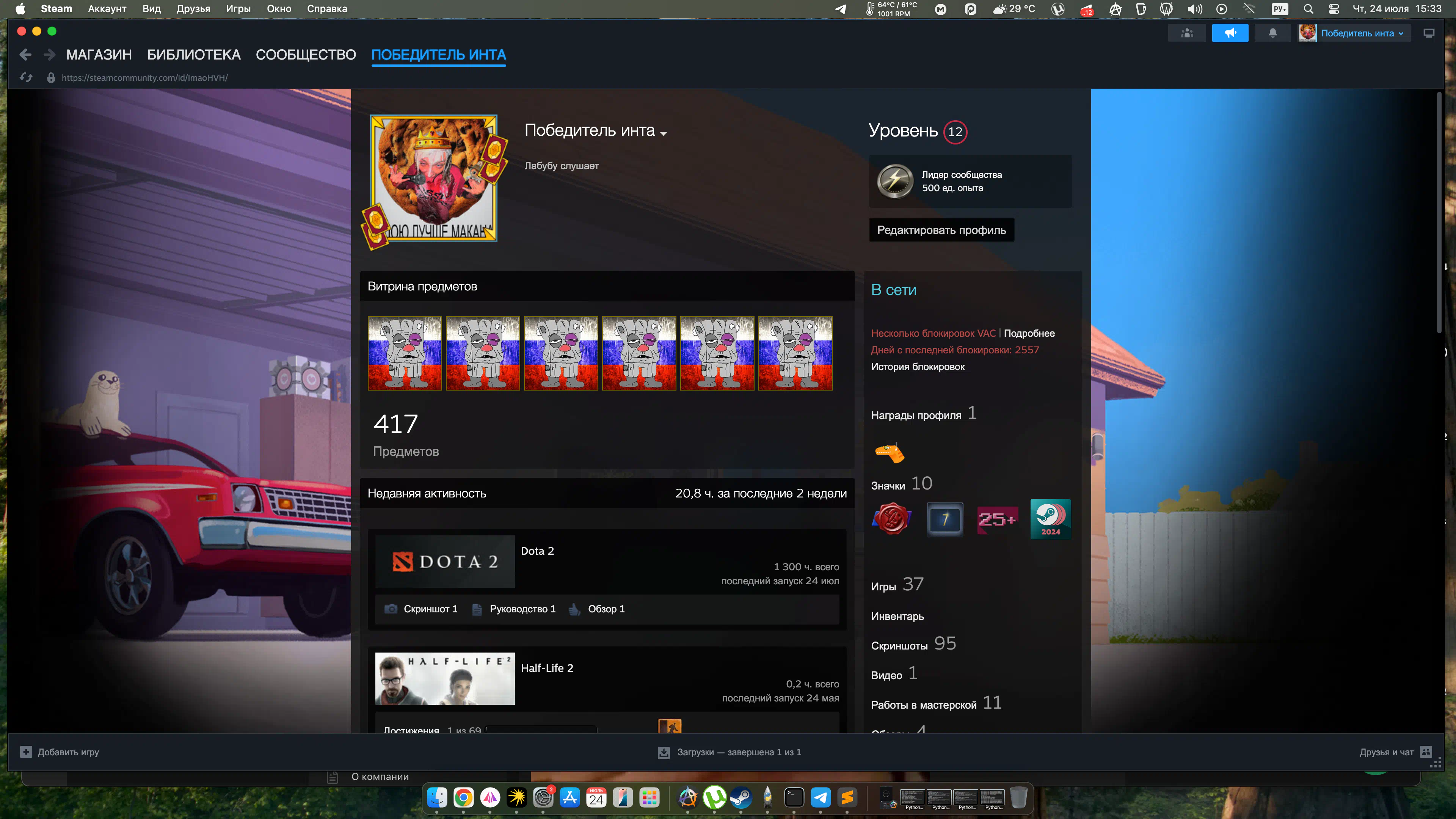Viewport: 1456px width, 819px height.
Task: Click the level 12 circle
Action: [955, 132]
